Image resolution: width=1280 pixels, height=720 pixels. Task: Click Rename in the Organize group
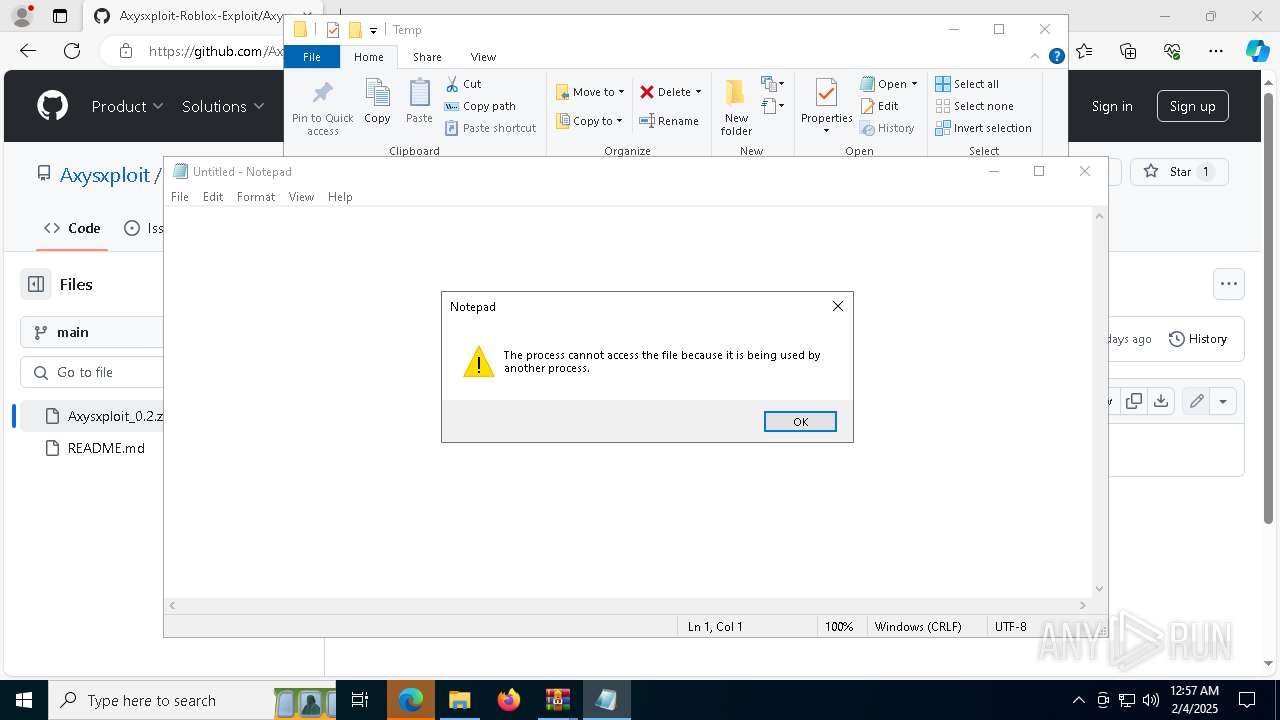click(670, 121)
